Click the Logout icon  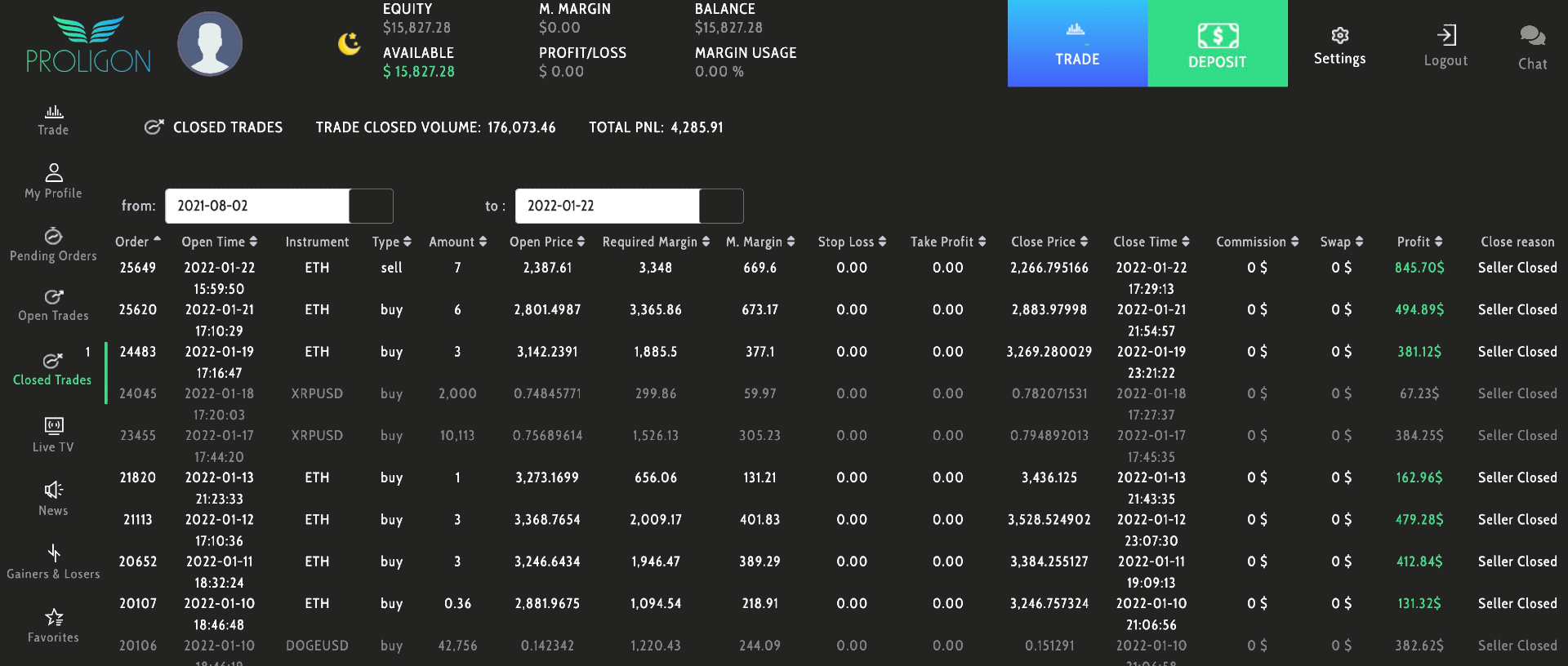click(1445, 36)
